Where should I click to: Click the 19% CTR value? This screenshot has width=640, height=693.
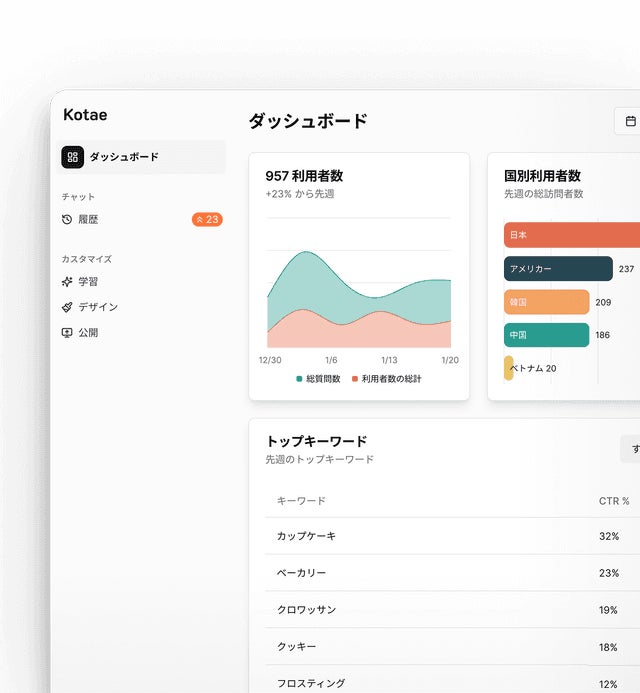pyautogui.click(x=608, y=610)
